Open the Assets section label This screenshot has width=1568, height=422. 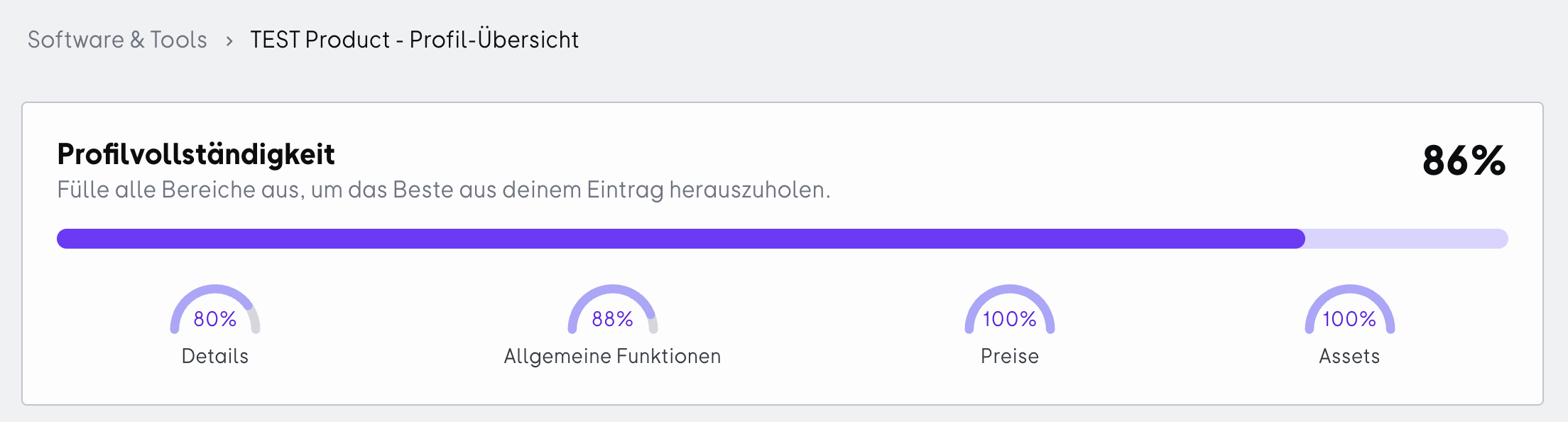point(1349,356)
